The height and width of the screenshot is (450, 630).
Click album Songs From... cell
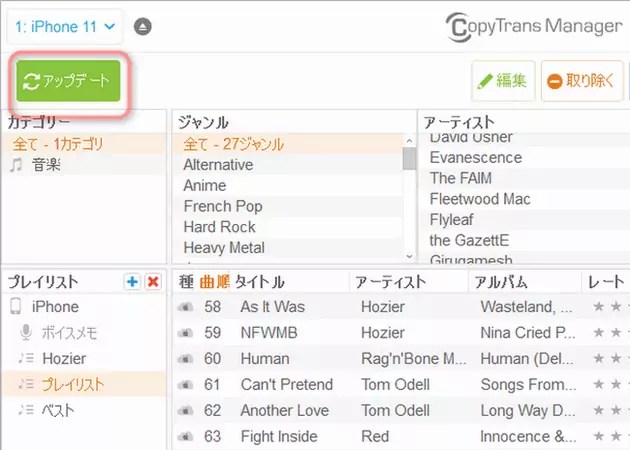point(528,385)
